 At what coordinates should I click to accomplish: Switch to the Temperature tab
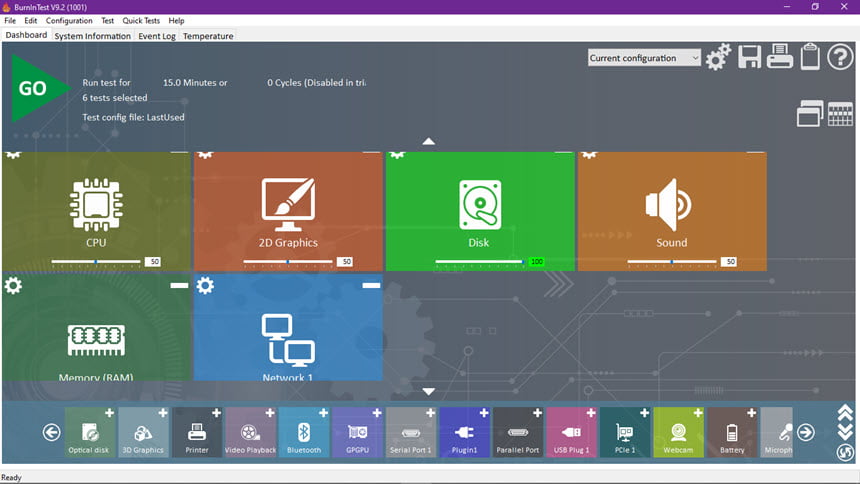pos(208,36)
